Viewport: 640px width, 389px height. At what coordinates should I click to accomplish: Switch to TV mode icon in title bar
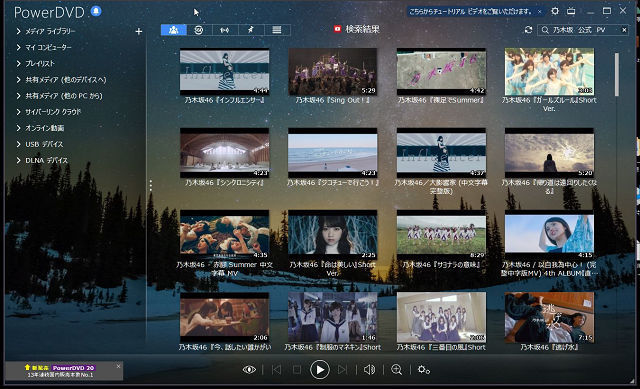click(571, 11)
